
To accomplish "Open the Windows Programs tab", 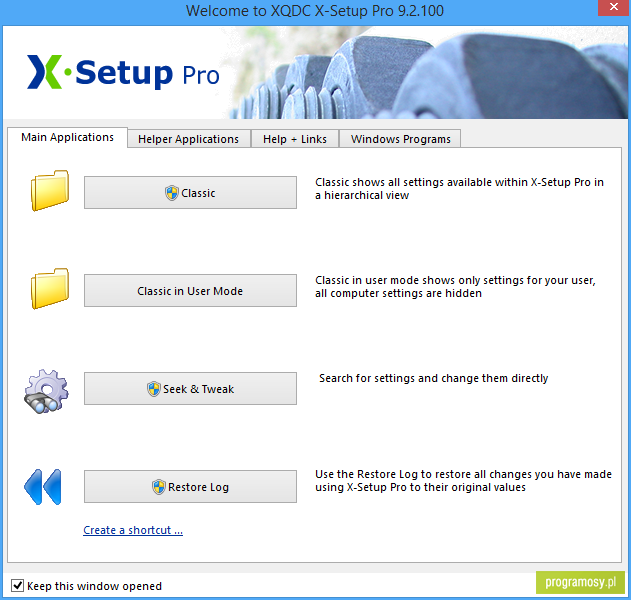I will coord(400,139).
